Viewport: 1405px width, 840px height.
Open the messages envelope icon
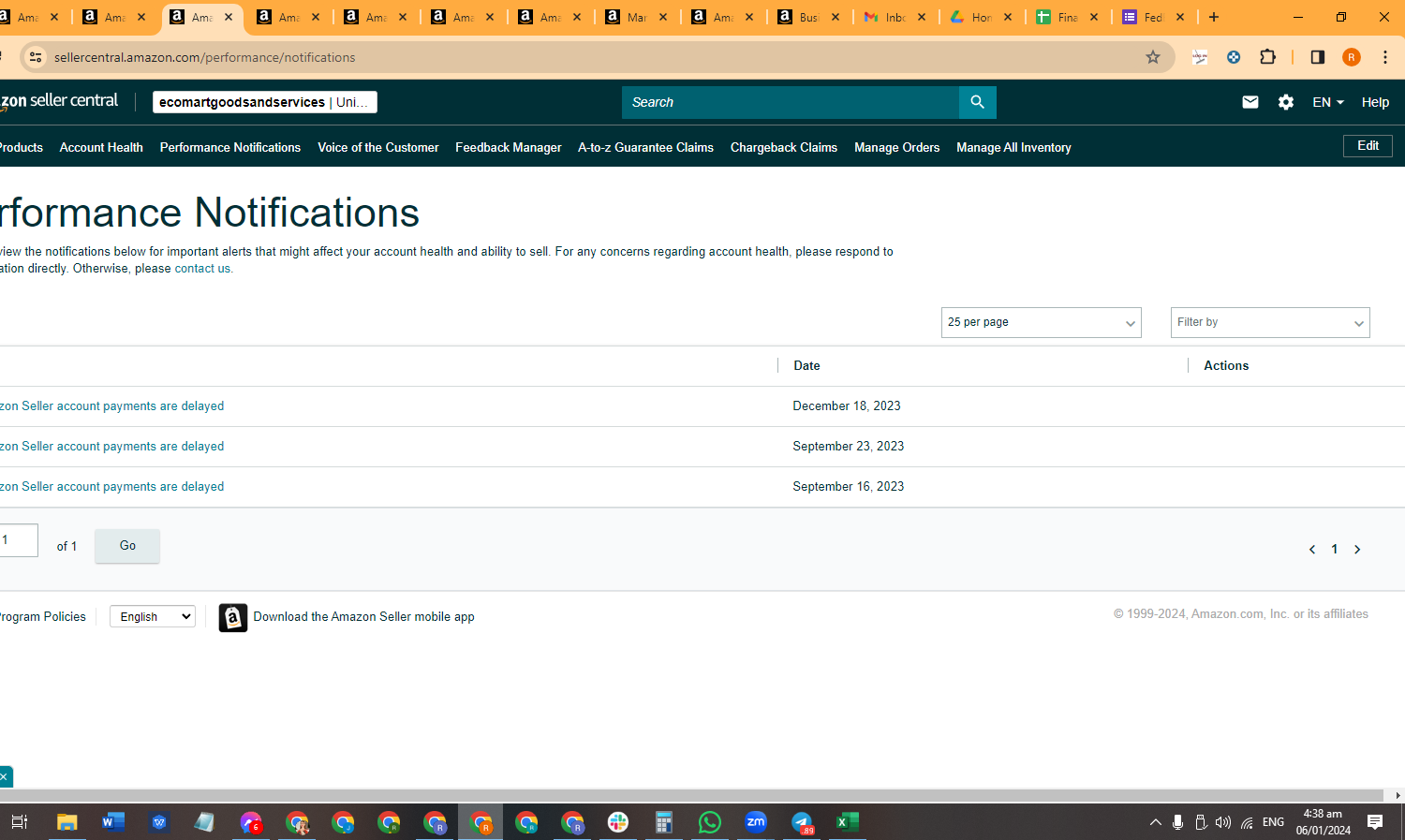(x=1250, y=102)
